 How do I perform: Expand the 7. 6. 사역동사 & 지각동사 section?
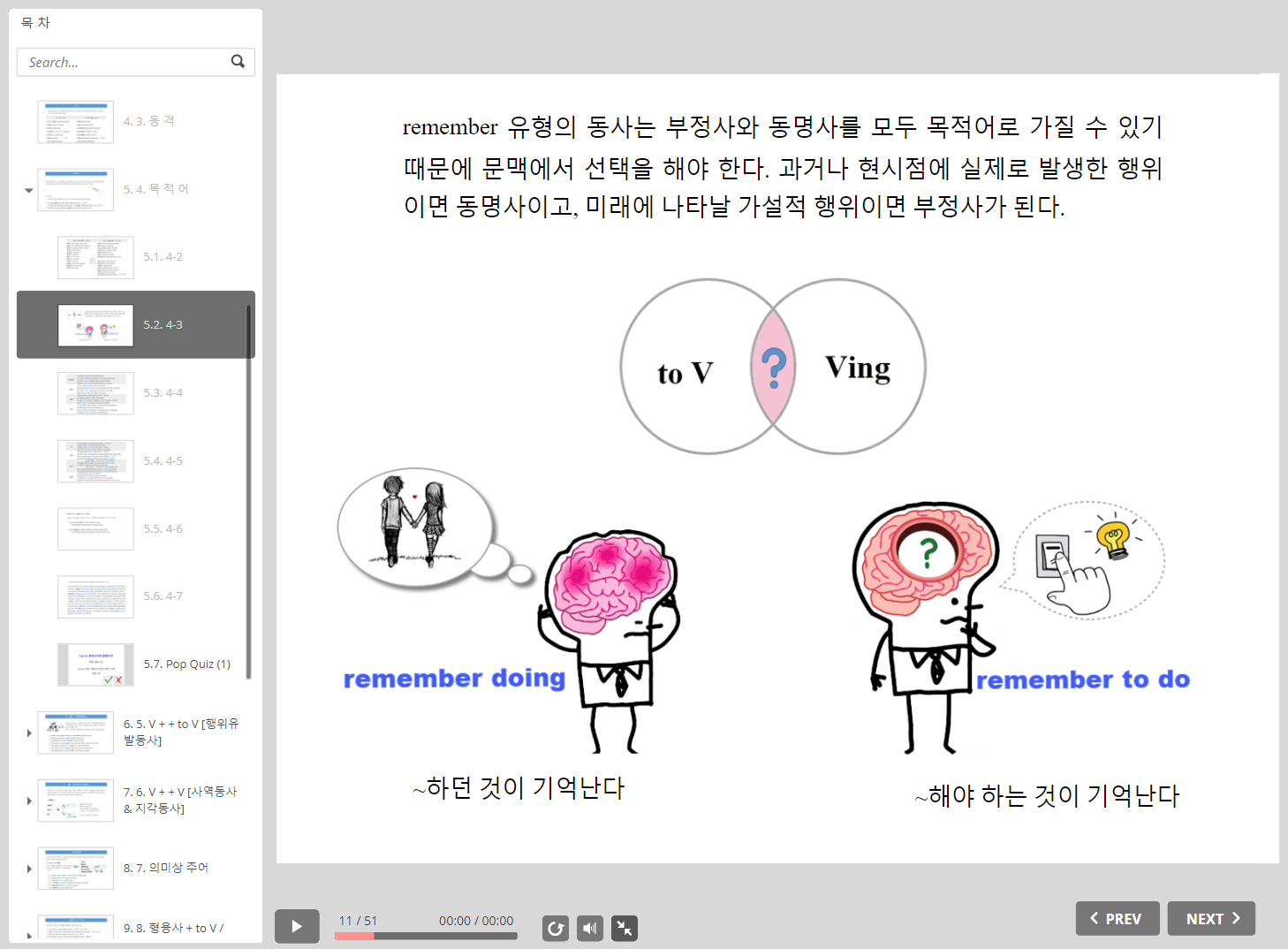[29, 801]
